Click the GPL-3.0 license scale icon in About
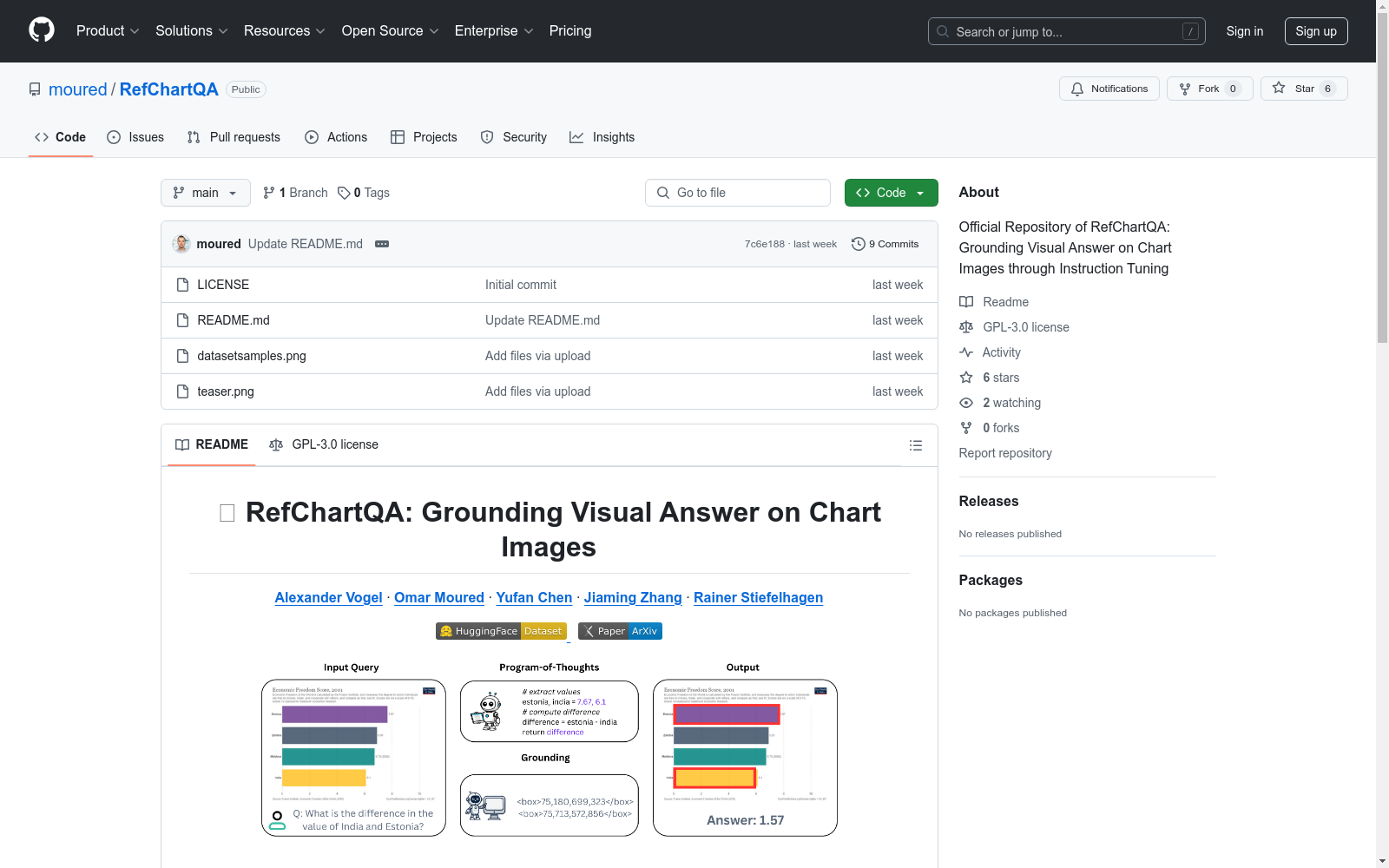Viewport: 1389px width, 868px height. (966, 327)
